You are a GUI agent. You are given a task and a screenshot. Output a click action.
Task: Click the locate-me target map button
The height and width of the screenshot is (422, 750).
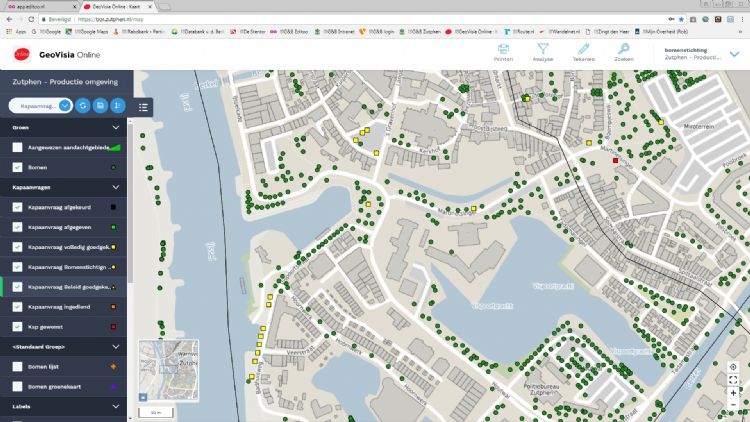733,367
